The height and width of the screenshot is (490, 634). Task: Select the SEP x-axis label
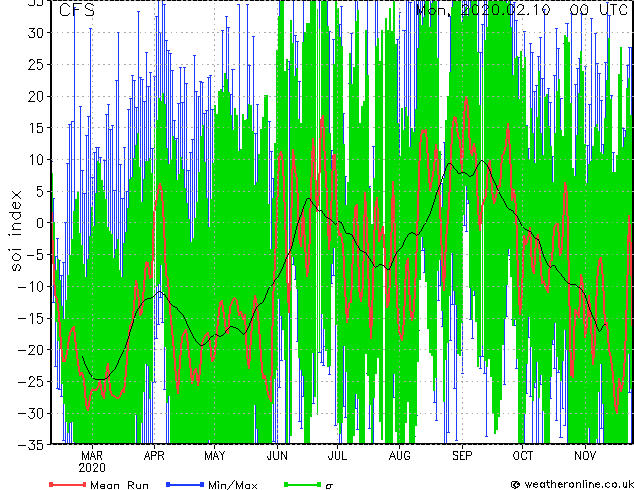point(462,456)
